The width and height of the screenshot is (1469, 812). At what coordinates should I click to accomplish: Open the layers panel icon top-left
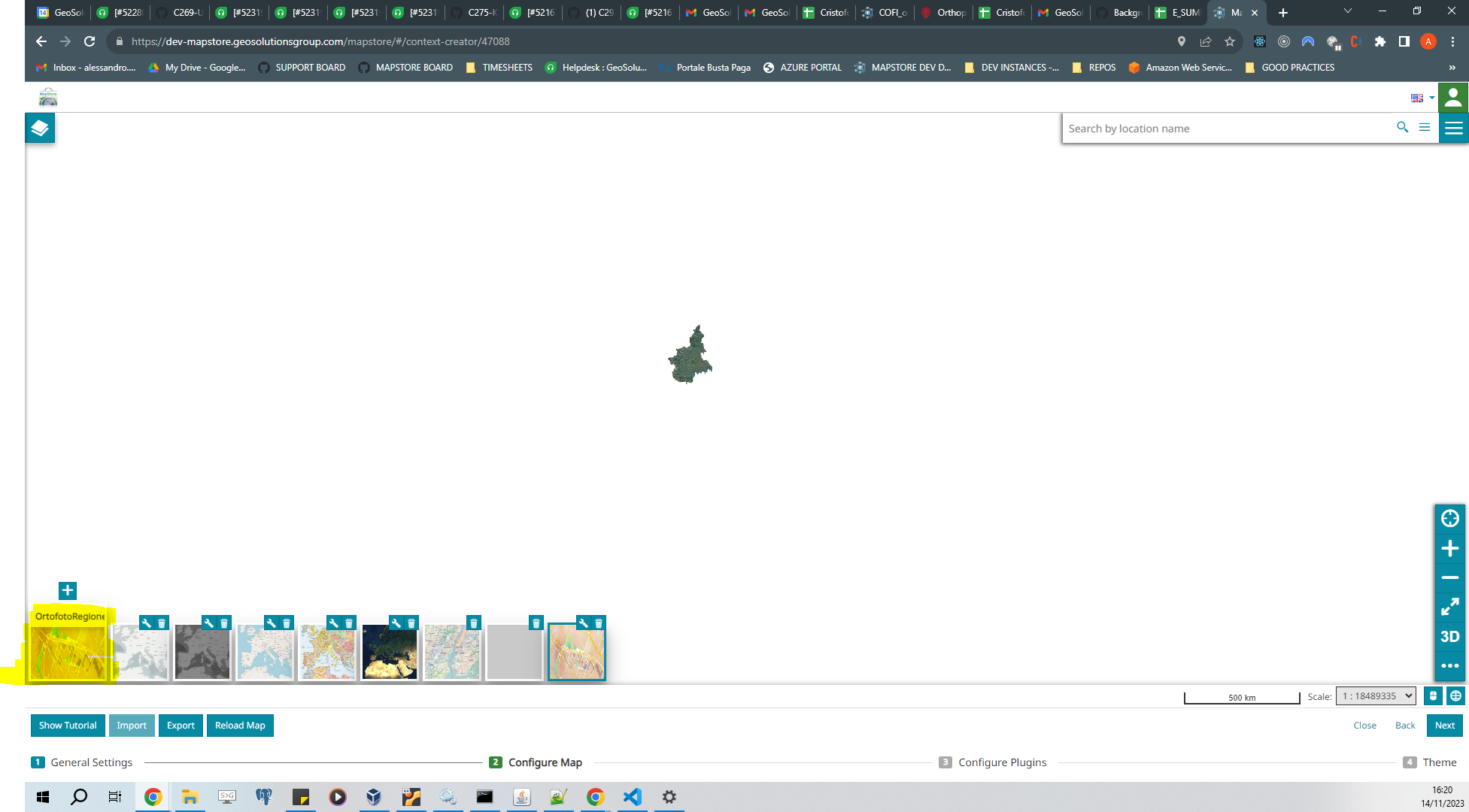39,128
